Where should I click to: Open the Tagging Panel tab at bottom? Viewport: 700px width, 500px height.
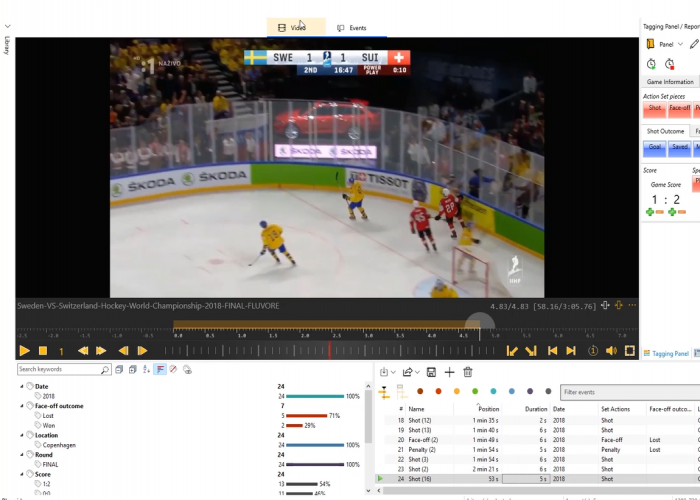click(x=667, y=353)
